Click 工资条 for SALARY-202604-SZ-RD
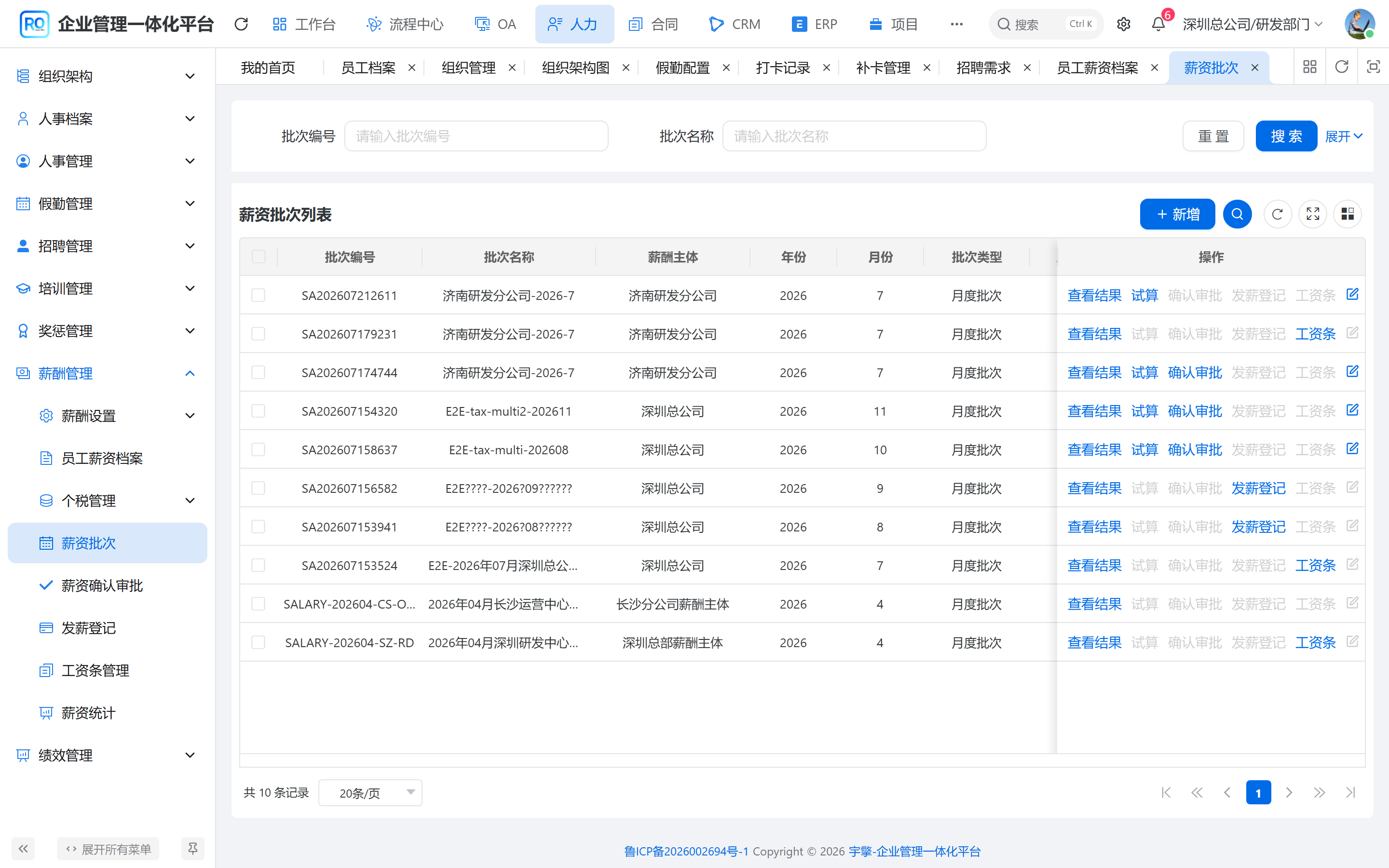Viewport: 1389px width, 868px height. pyautogui.click(x=1315, y=642)
